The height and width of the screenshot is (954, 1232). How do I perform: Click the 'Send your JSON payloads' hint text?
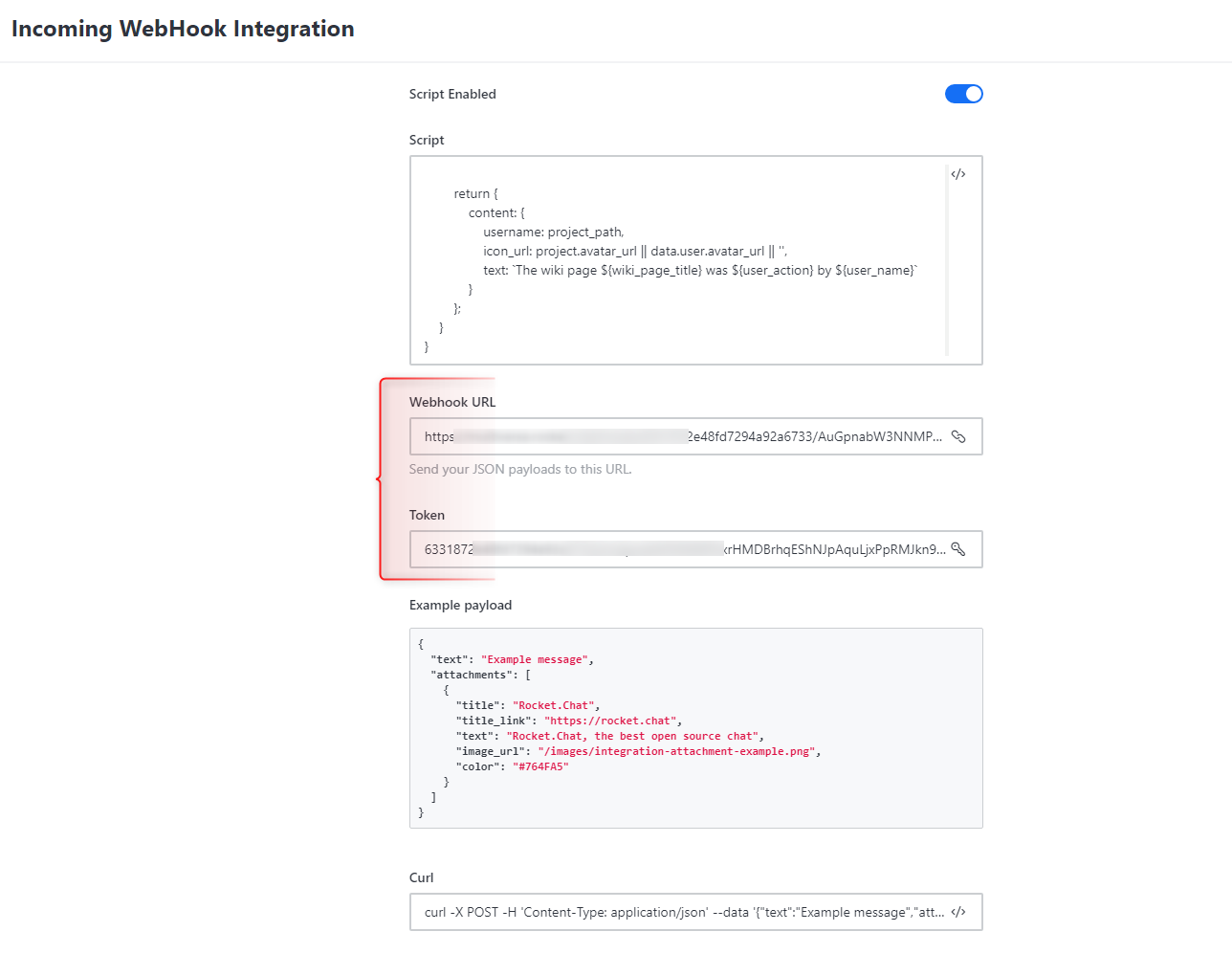(520, 469)
